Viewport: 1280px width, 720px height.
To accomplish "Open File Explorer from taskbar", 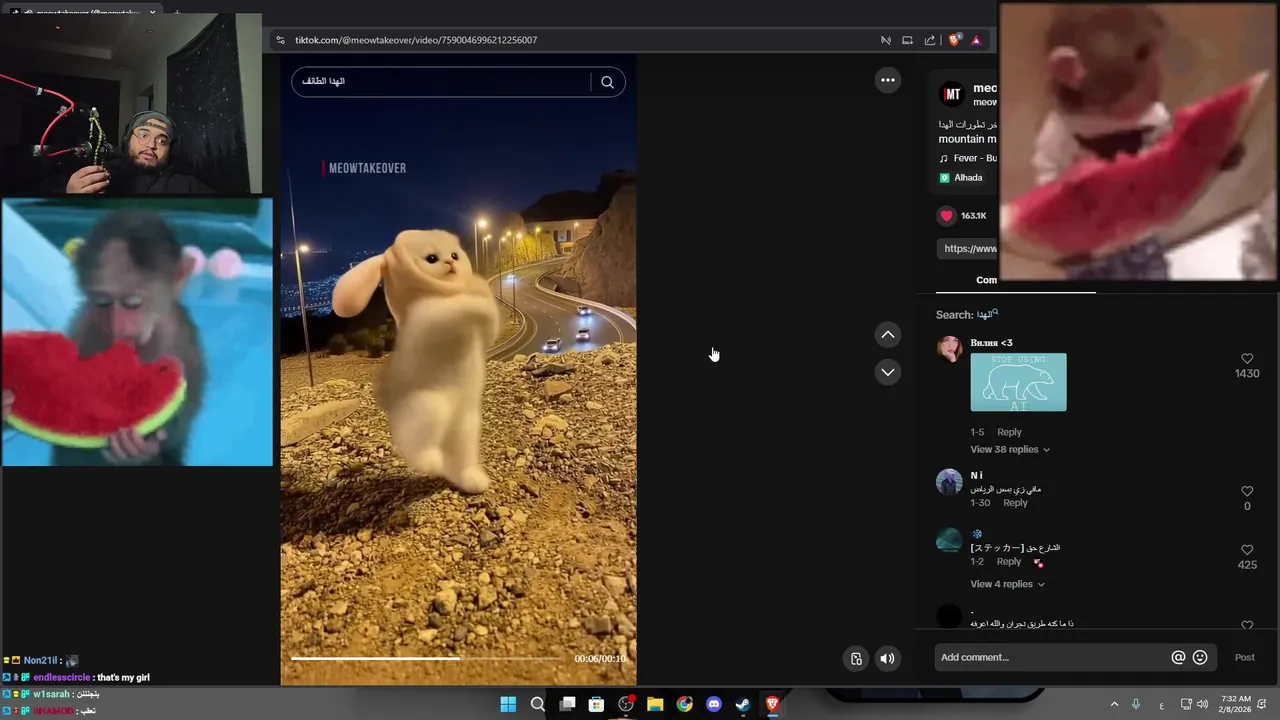I will [655, 704].
